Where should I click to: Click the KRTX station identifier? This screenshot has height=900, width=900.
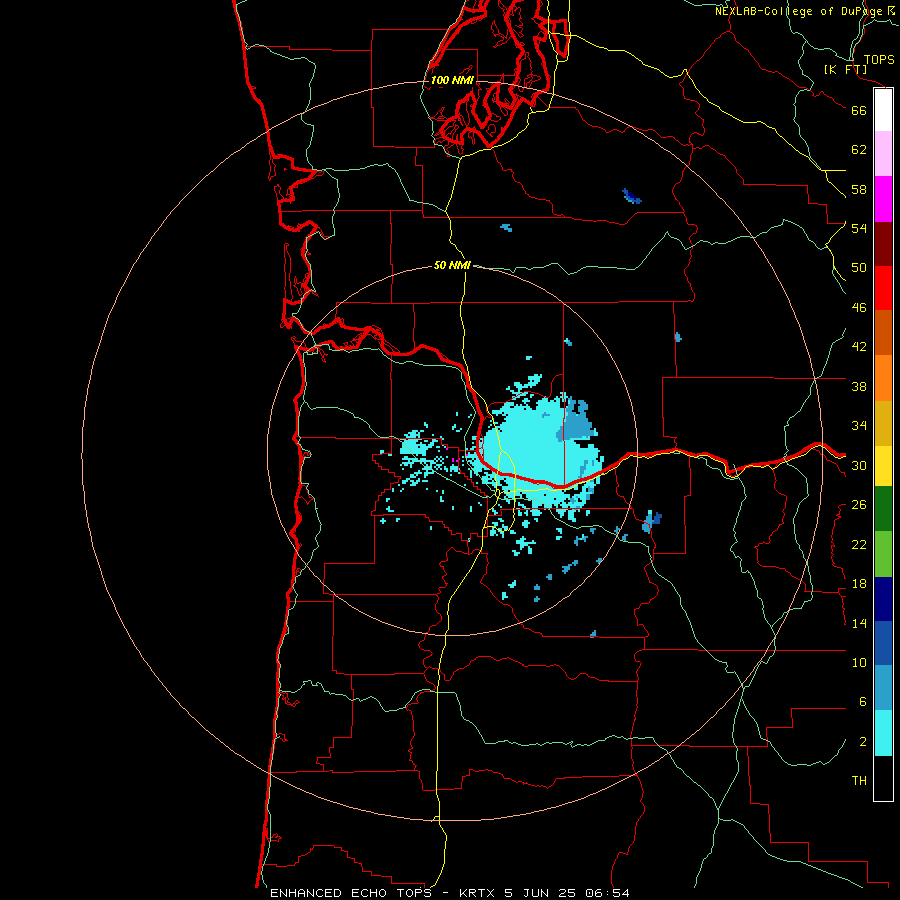click(476, 893)
